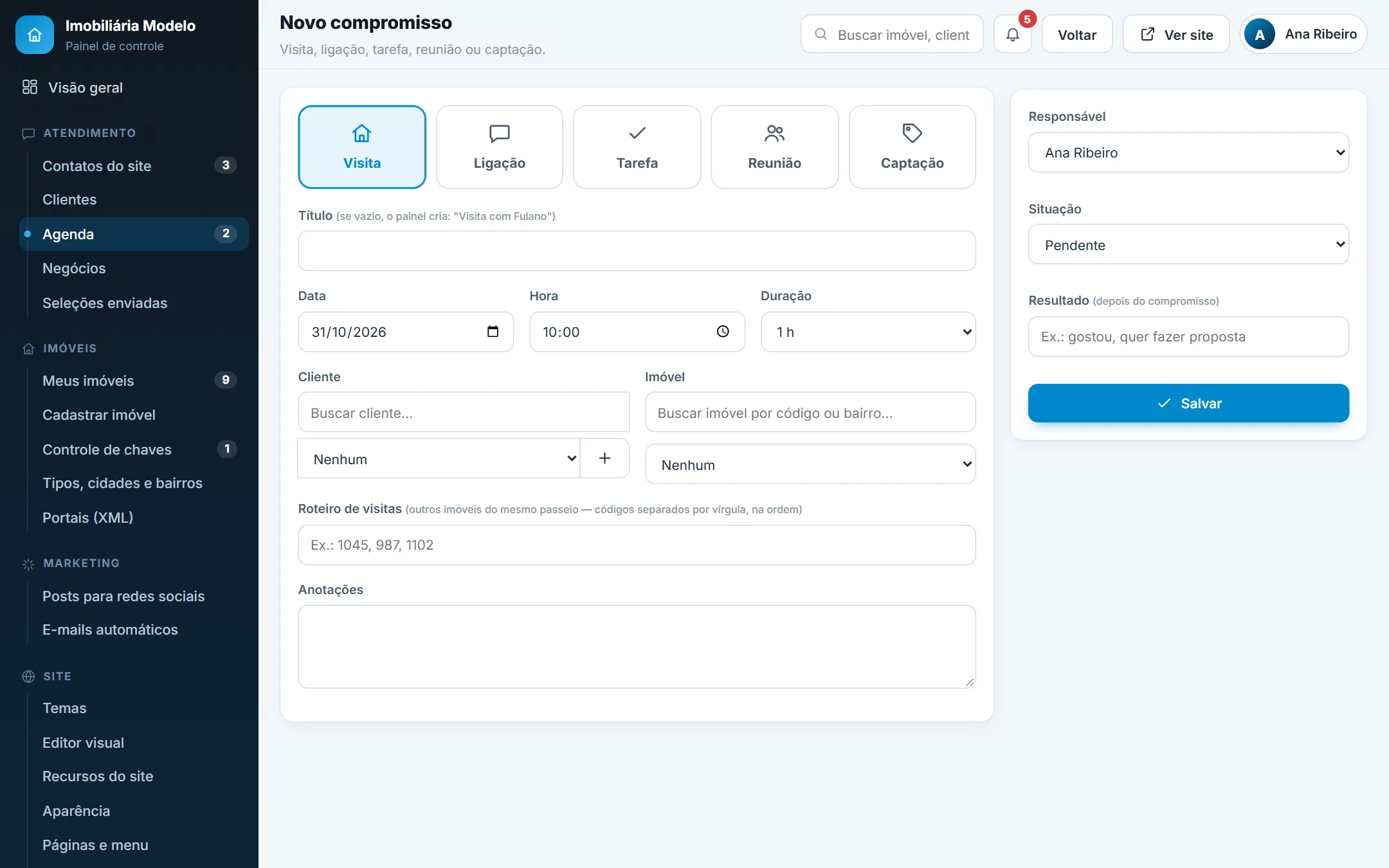The height and width of the screenshot is (868, 1389).
Task: Select the Captação appointment type
Action: pos(912,147)
